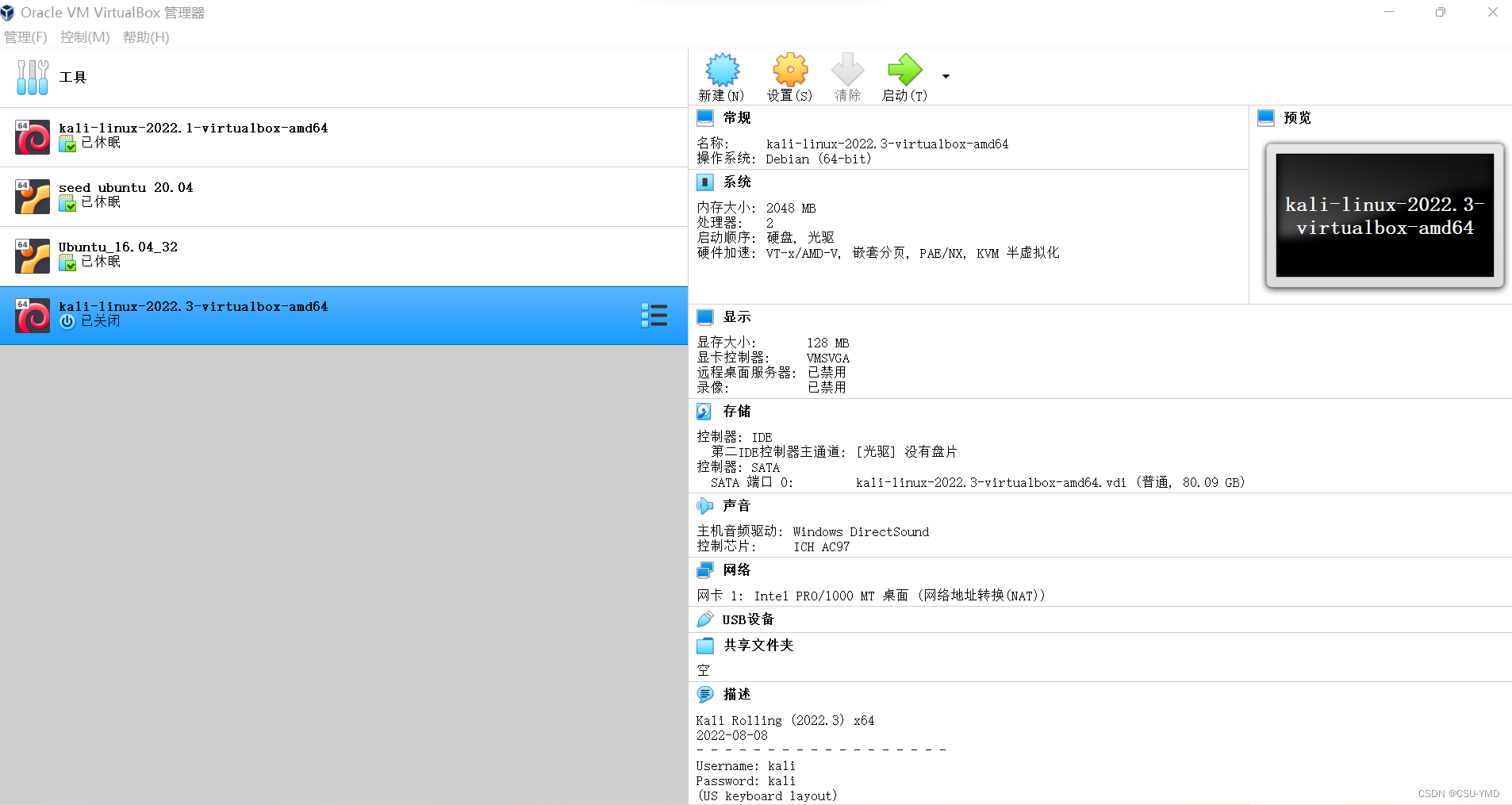Image resolution: width=1512 pixels, height=805 pixels.
Task: Click 已休眠 saved-state icon of Ubuntu_16.04_32
Action: [67, 263]
